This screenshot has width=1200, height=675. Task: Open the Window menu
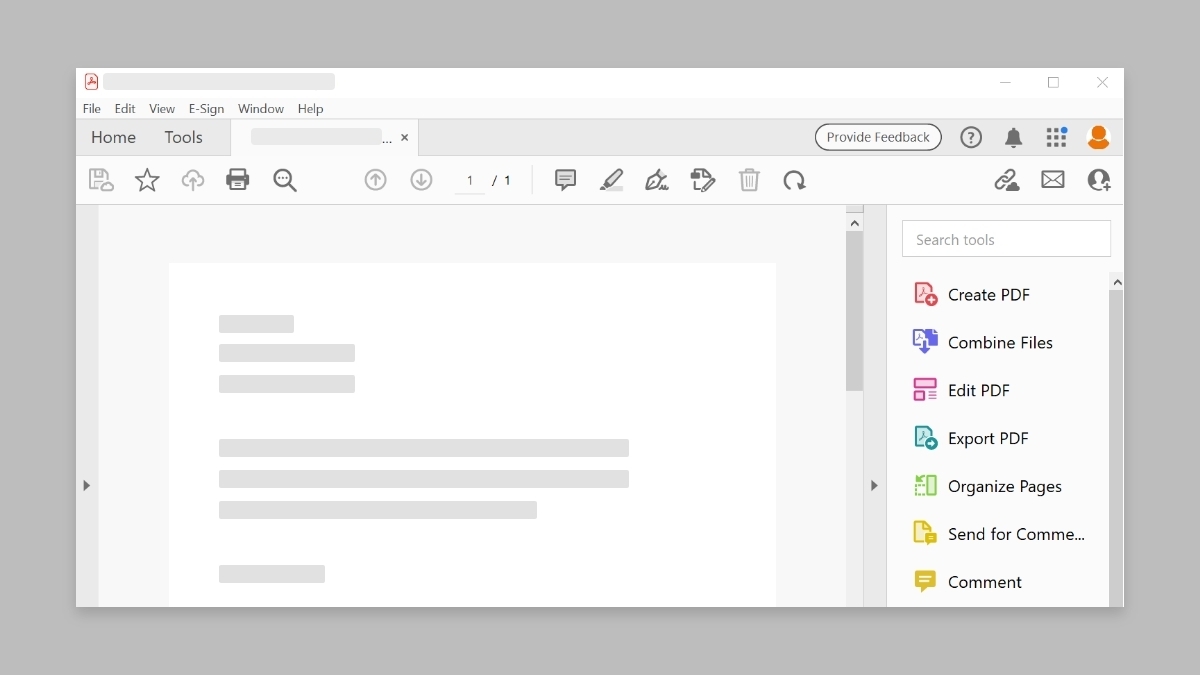tap(261, 109)
